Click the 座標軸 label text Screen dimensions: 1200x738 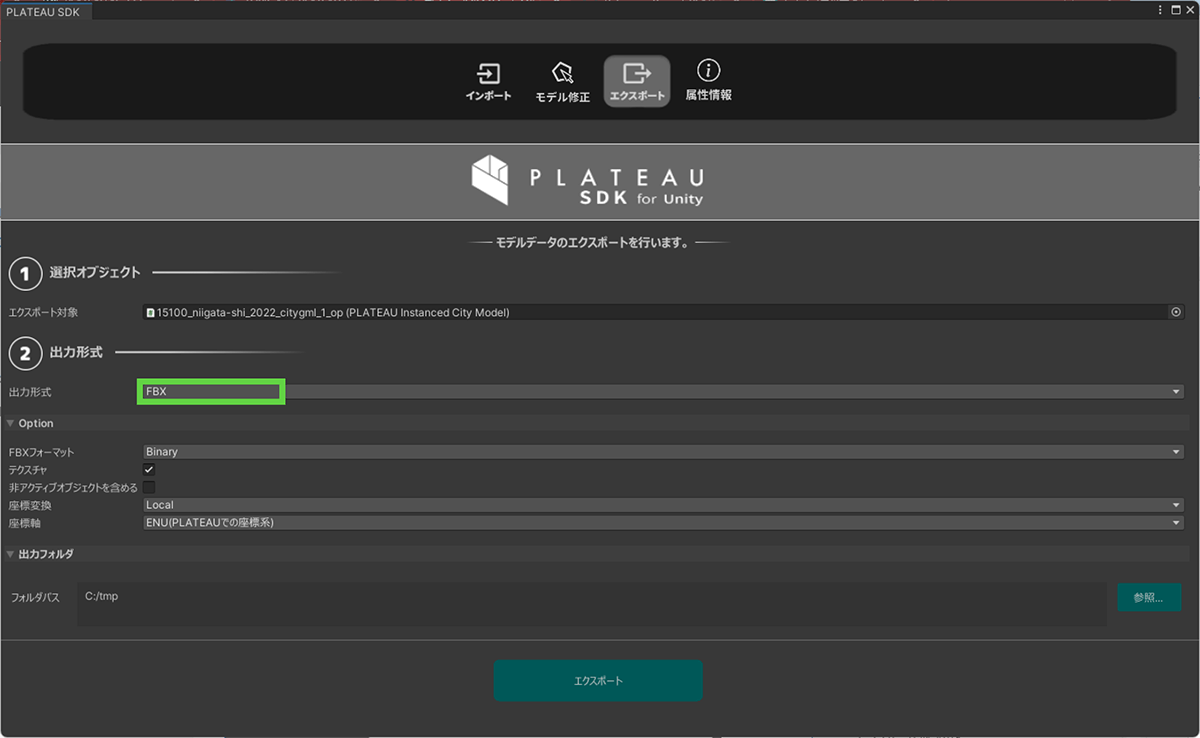click(25, 523)
